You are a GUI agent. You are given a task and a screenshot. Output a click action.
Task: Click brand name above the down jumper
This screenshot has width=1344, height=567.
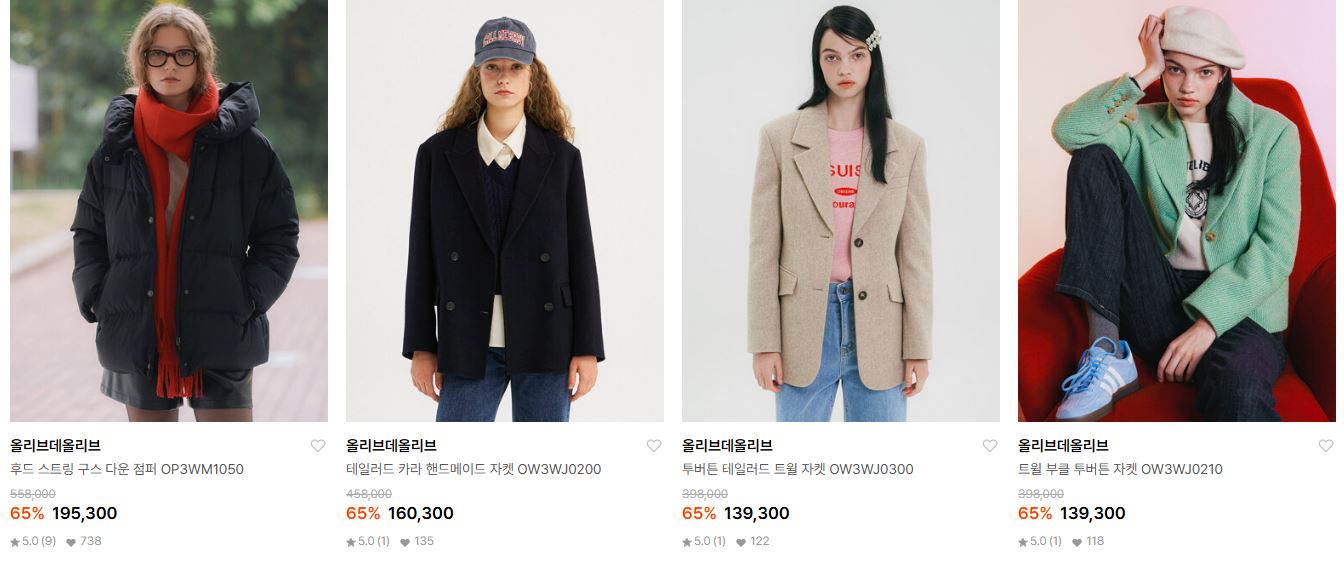click(55, 446)
